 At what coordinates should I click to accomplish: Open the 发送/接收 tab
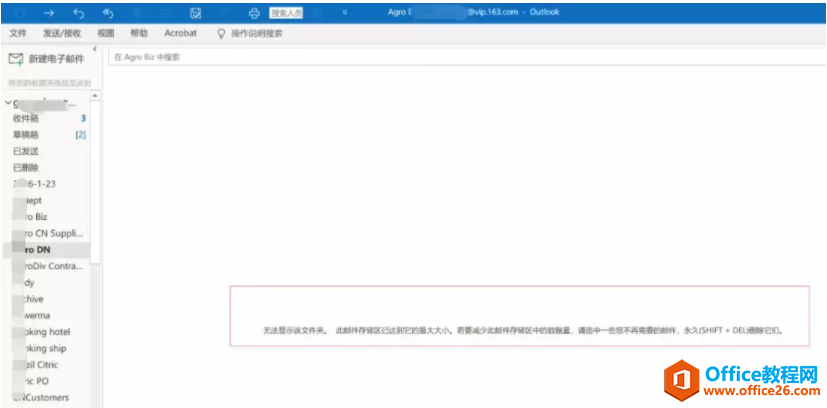pos(62,33)
